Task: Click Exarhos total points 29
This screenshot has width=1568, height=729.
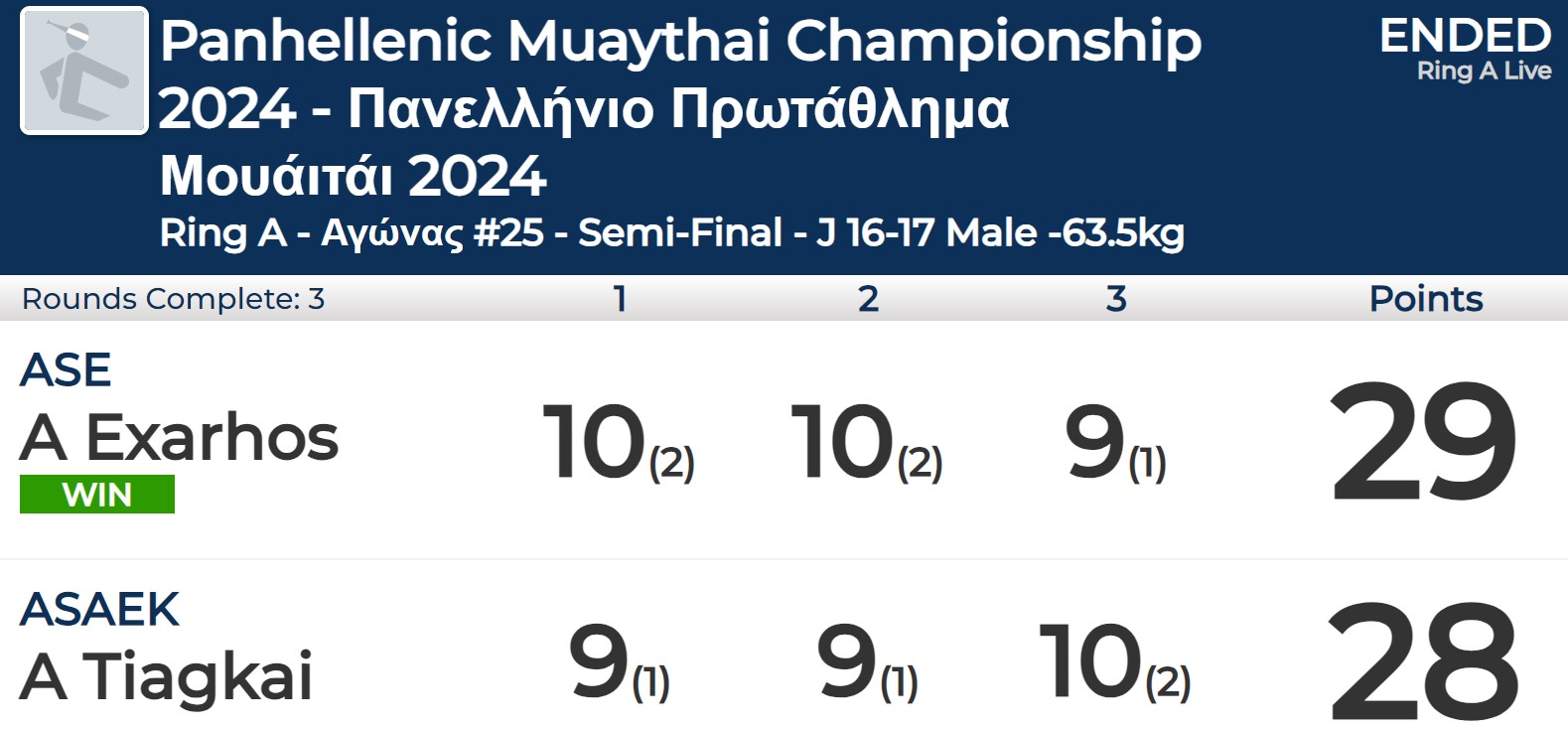Action: point(1425,443)
